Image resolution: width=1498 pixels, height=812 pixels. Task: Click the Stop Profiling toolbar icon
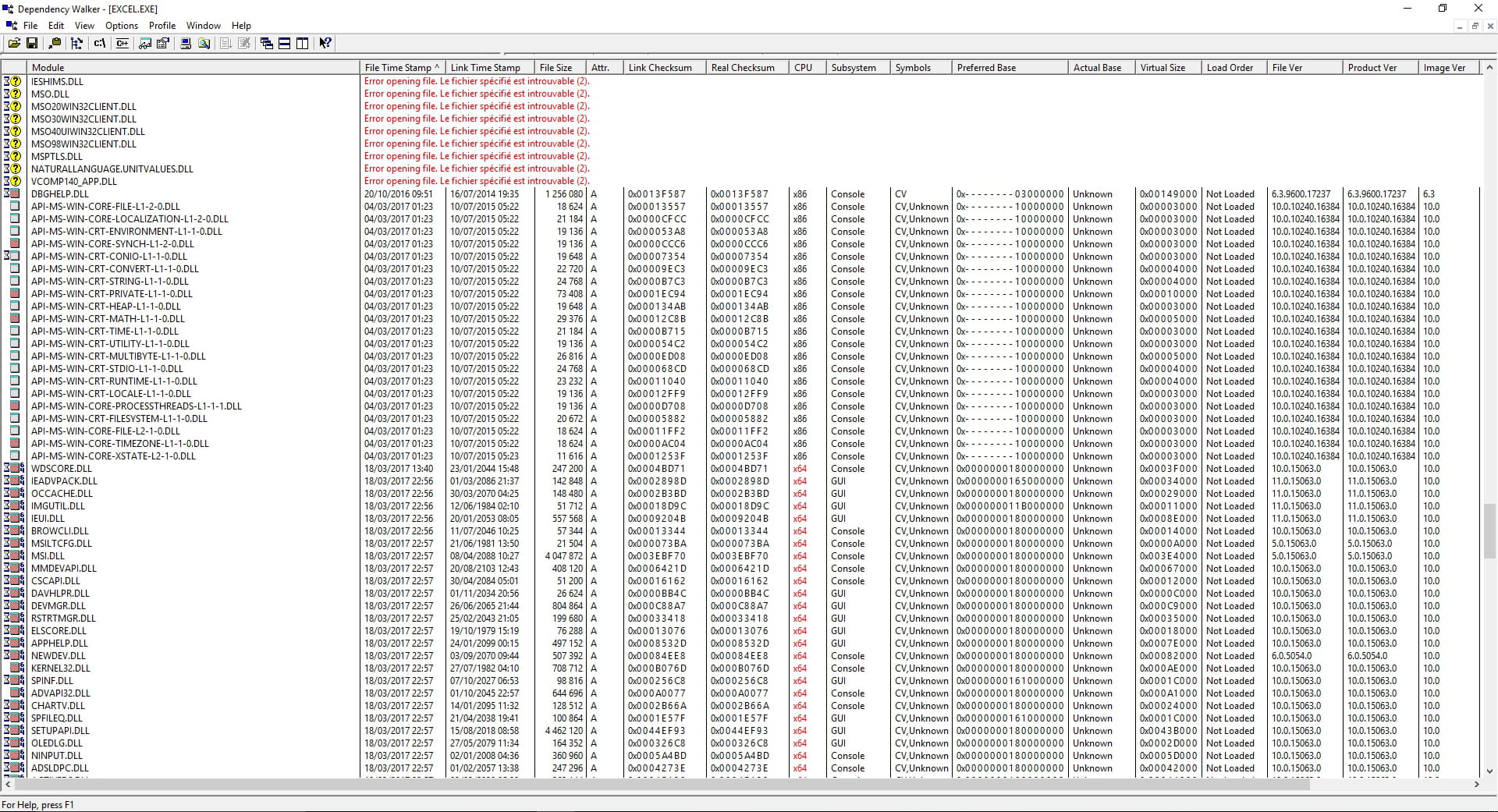coord(243,44)
